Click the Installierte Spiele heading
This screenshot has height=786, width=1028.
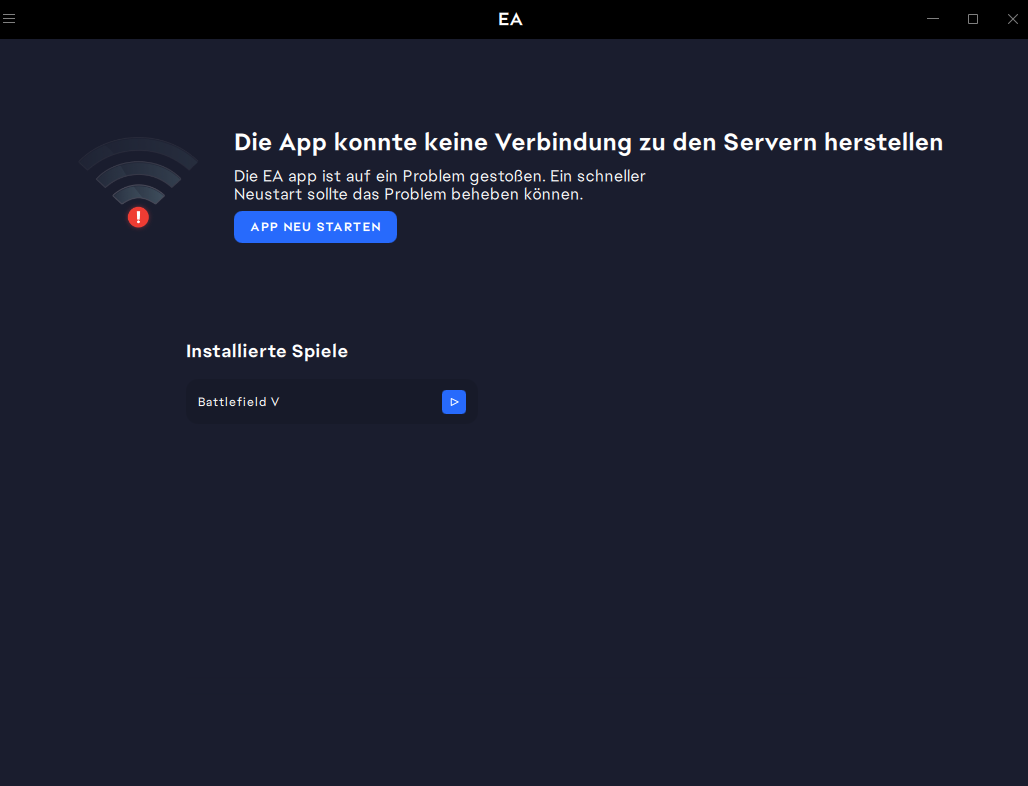tap(267, 351)
